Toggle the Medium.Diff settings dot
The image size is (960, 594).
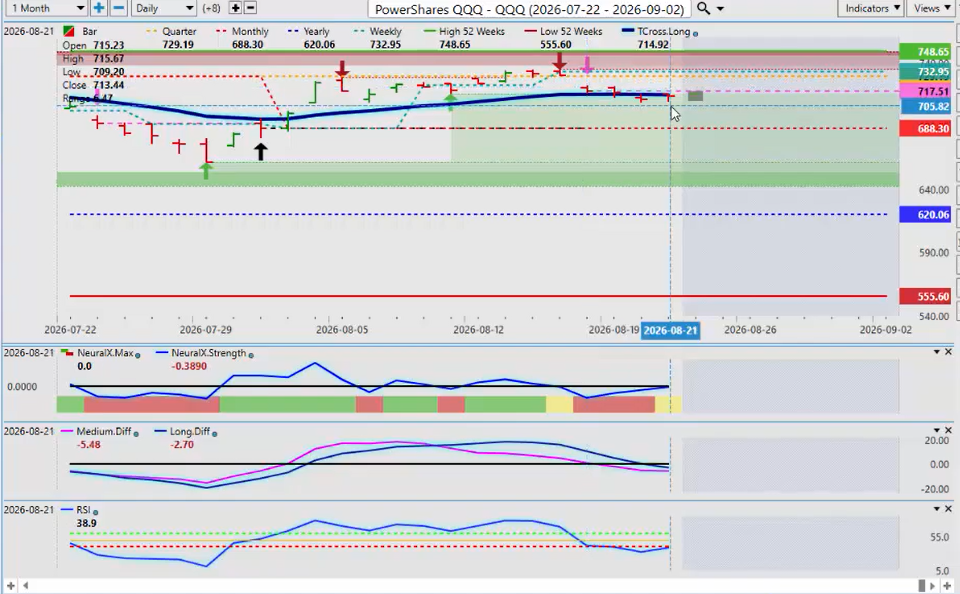136,434
